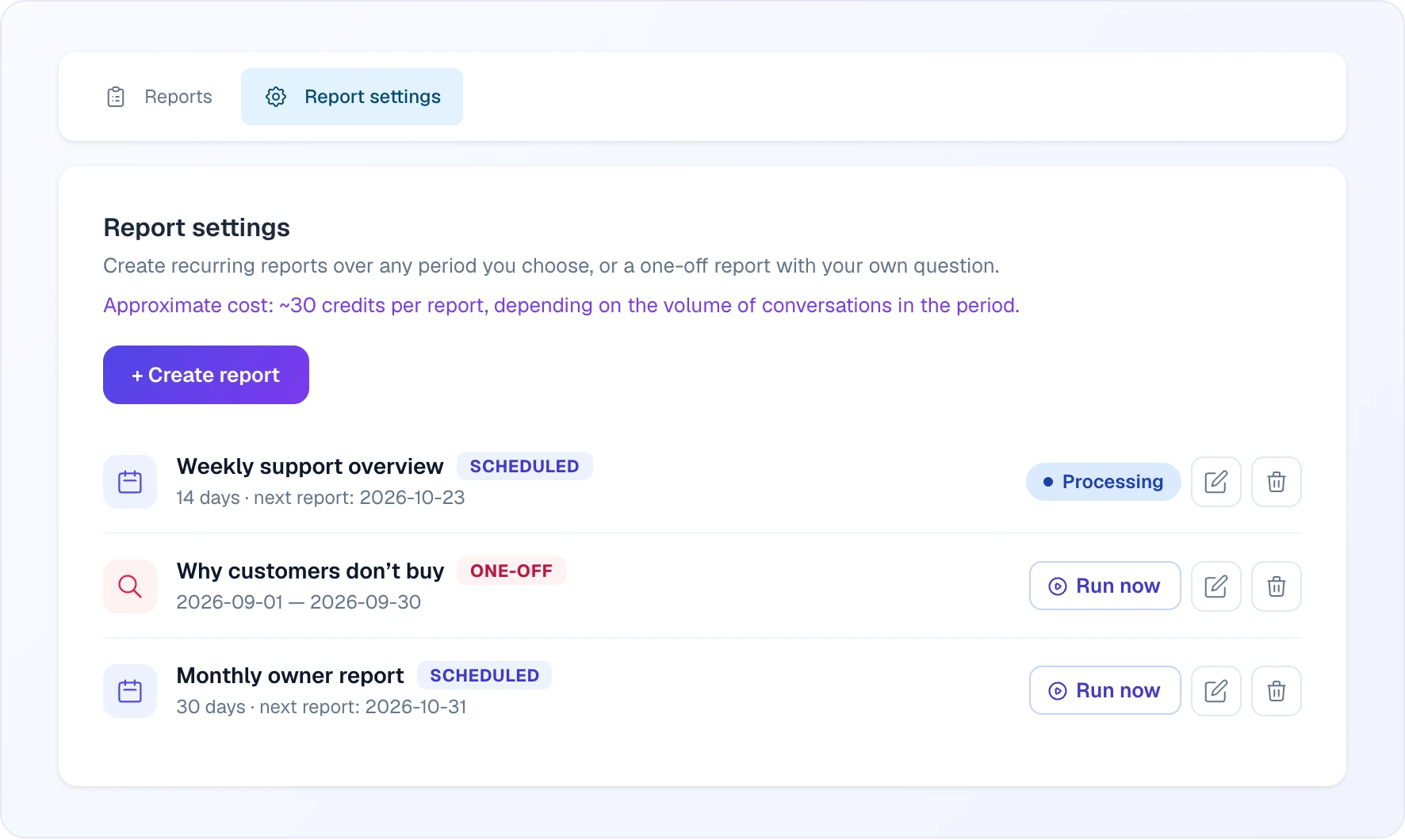
Task: Click the Approximate cost credits note
Action: click(561, 305)
